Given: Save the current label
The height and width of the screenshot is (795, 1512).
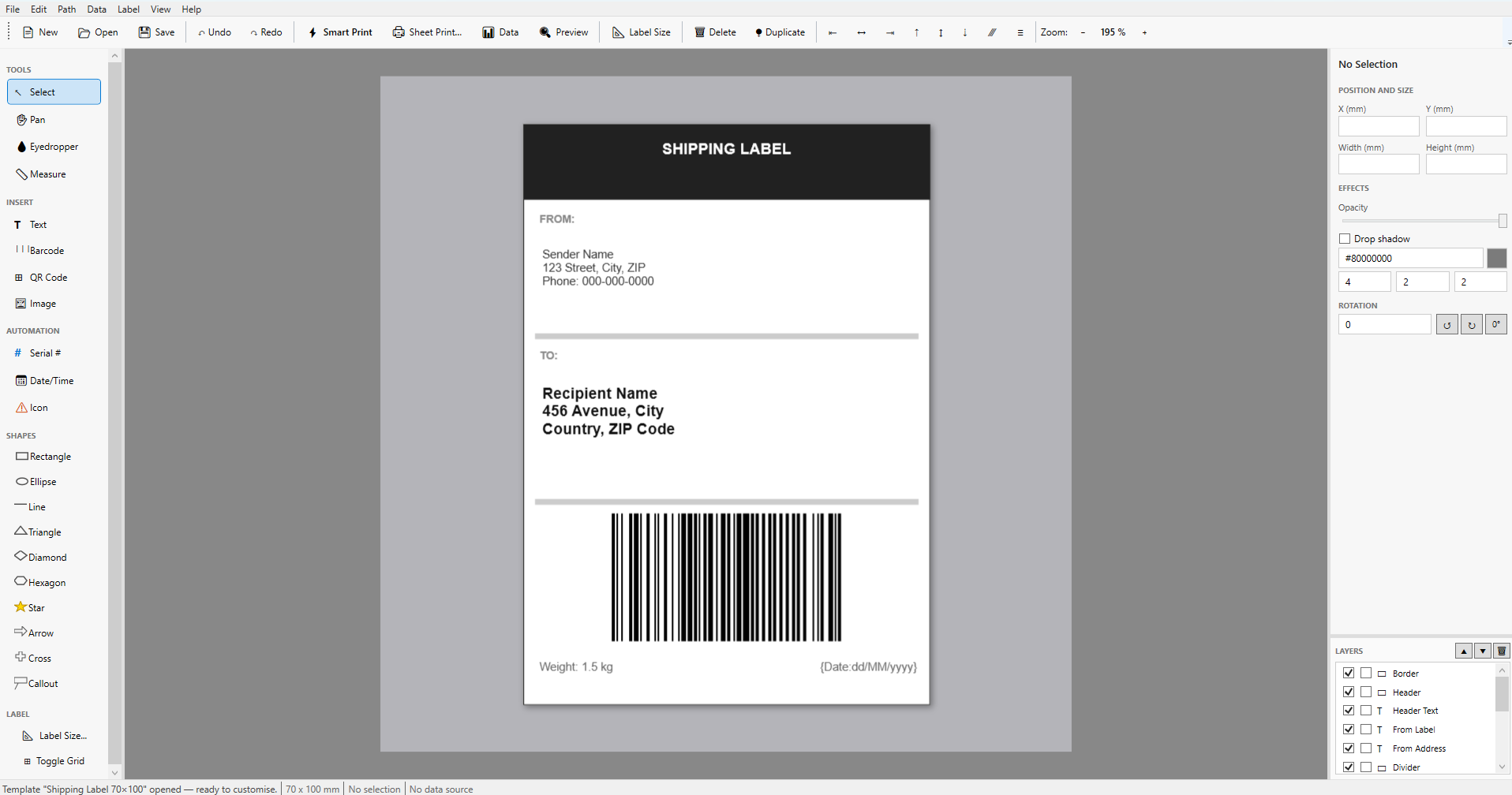Looking at the screenshot, I should [x=157, y=32].
